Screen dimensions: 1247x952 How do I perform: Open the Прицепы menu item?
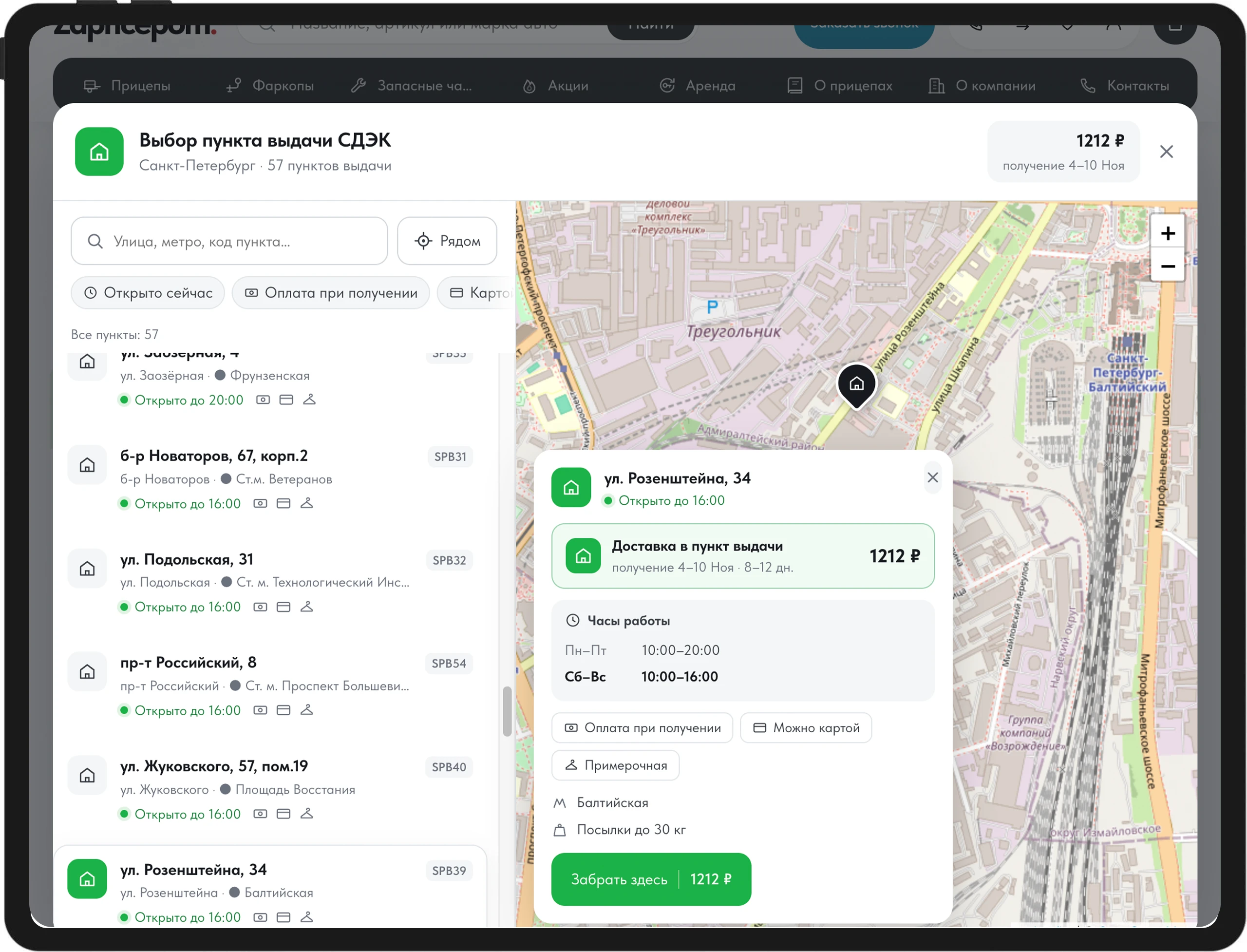click(127, 86)
